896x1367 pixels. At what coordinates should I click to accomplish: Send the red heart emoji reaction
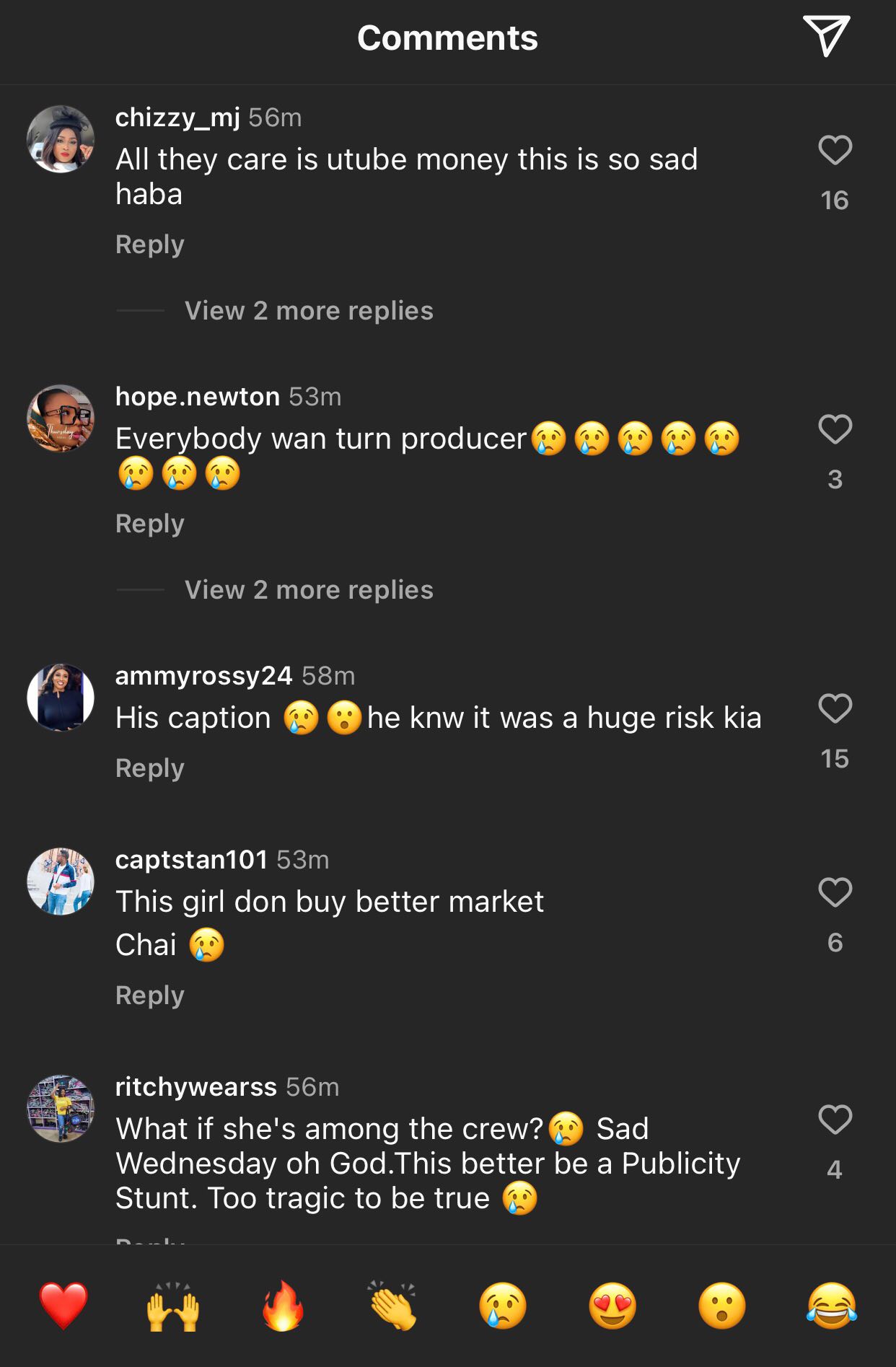(x=63, y=1305)
